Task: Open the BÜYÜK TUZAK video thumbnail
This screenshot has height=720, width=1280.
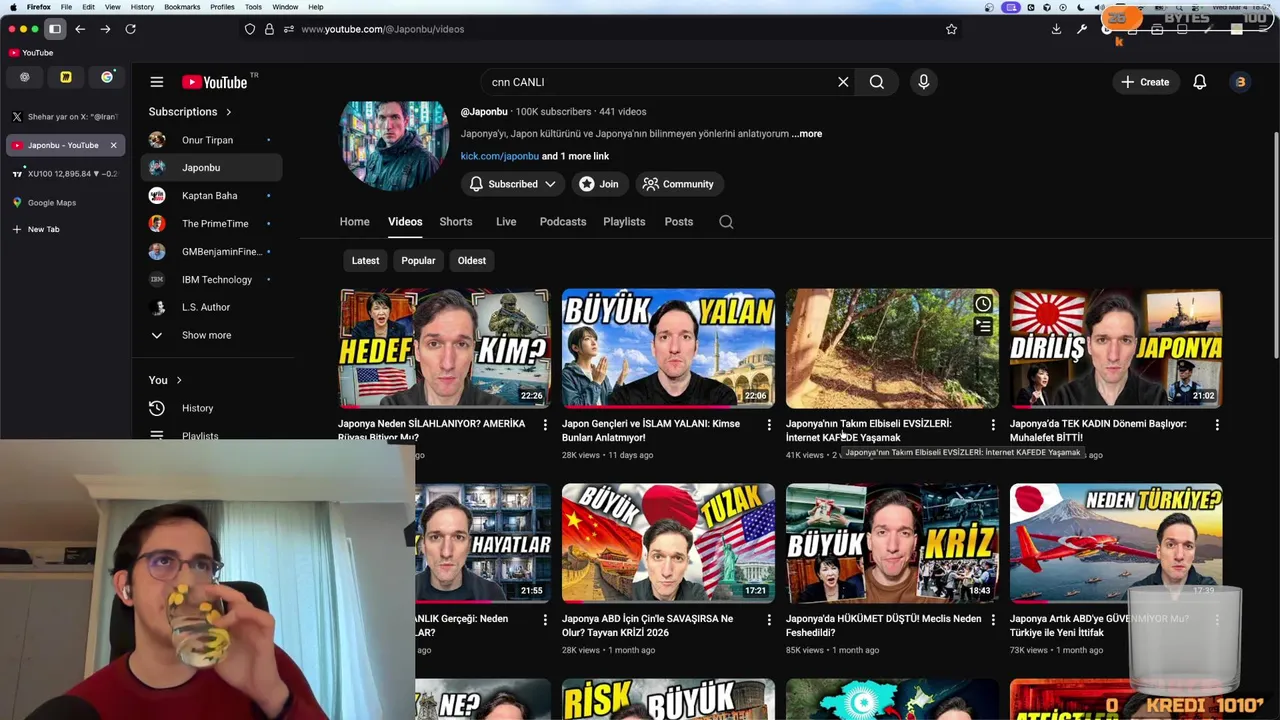Action: (x=668, y=543)
